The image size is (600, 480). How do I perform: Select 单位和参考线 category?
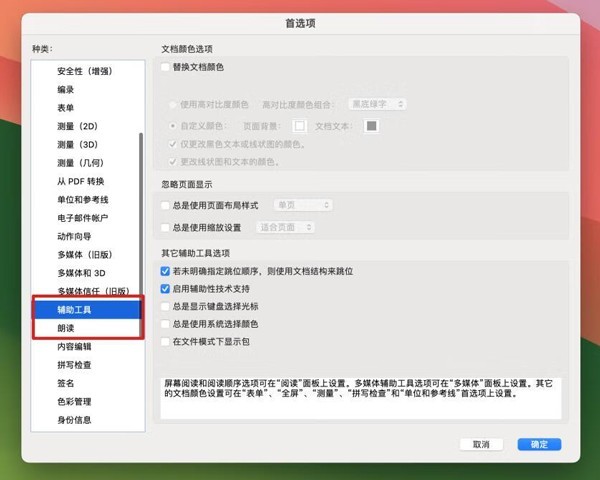click(x=88, y=200)
